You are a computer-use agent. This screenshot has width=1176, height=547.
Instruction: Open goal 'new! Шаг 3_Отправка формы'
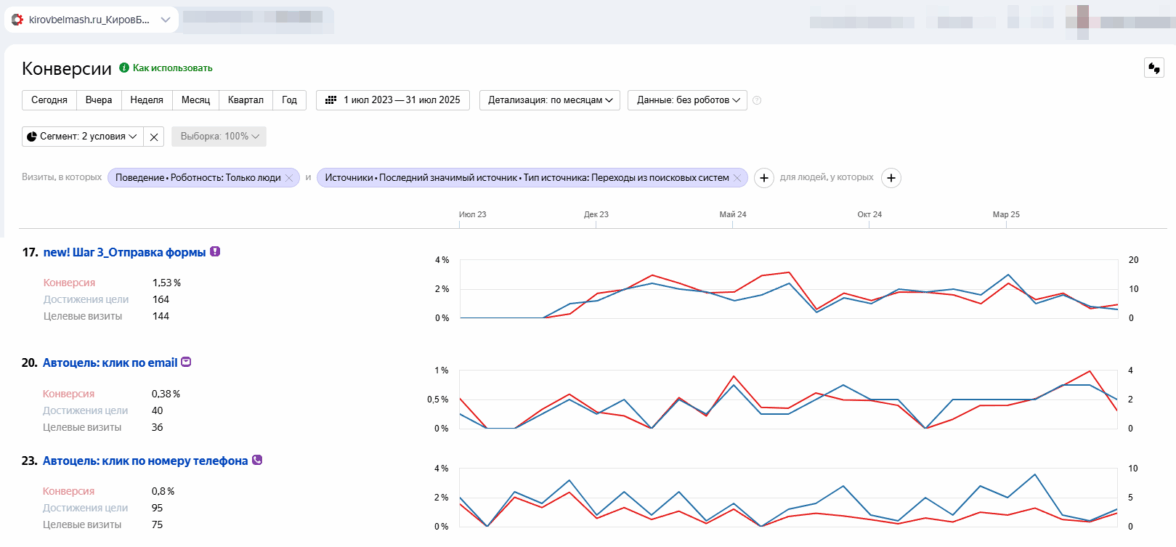click(124, 253)
